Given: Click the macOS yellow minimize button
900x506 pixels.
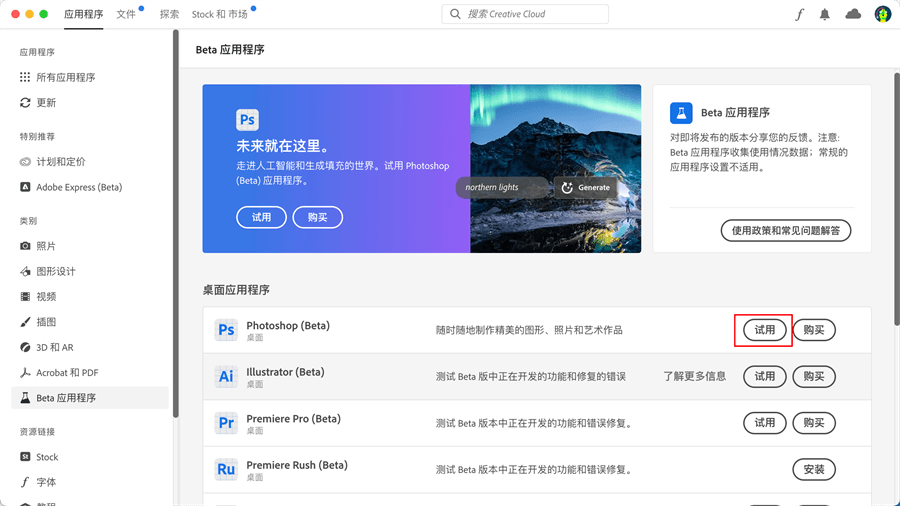Looking at the screenshot, I should pyautogui.click(x=29, y=14).
